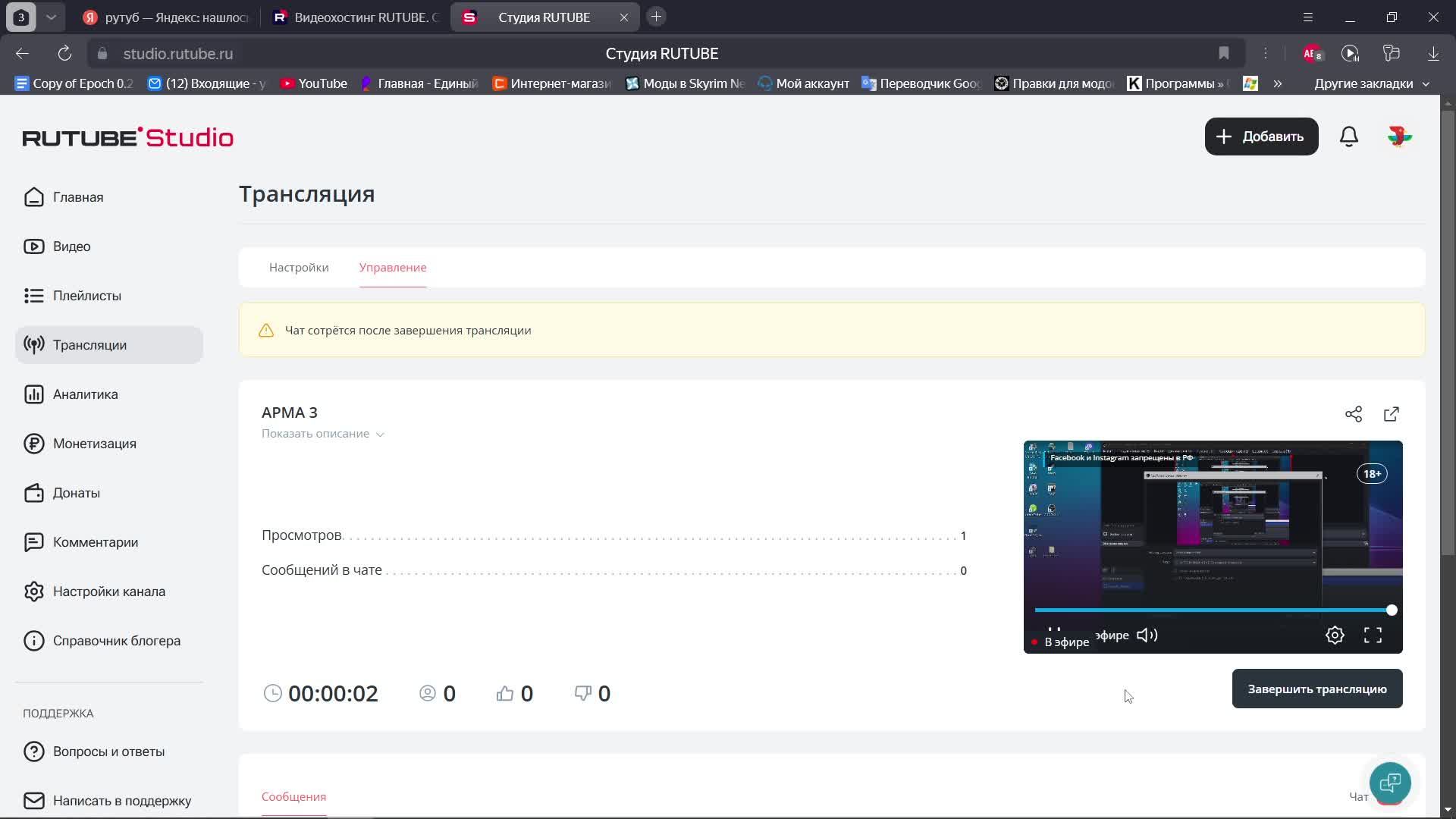Expand Показать описание

coord(323,434)
